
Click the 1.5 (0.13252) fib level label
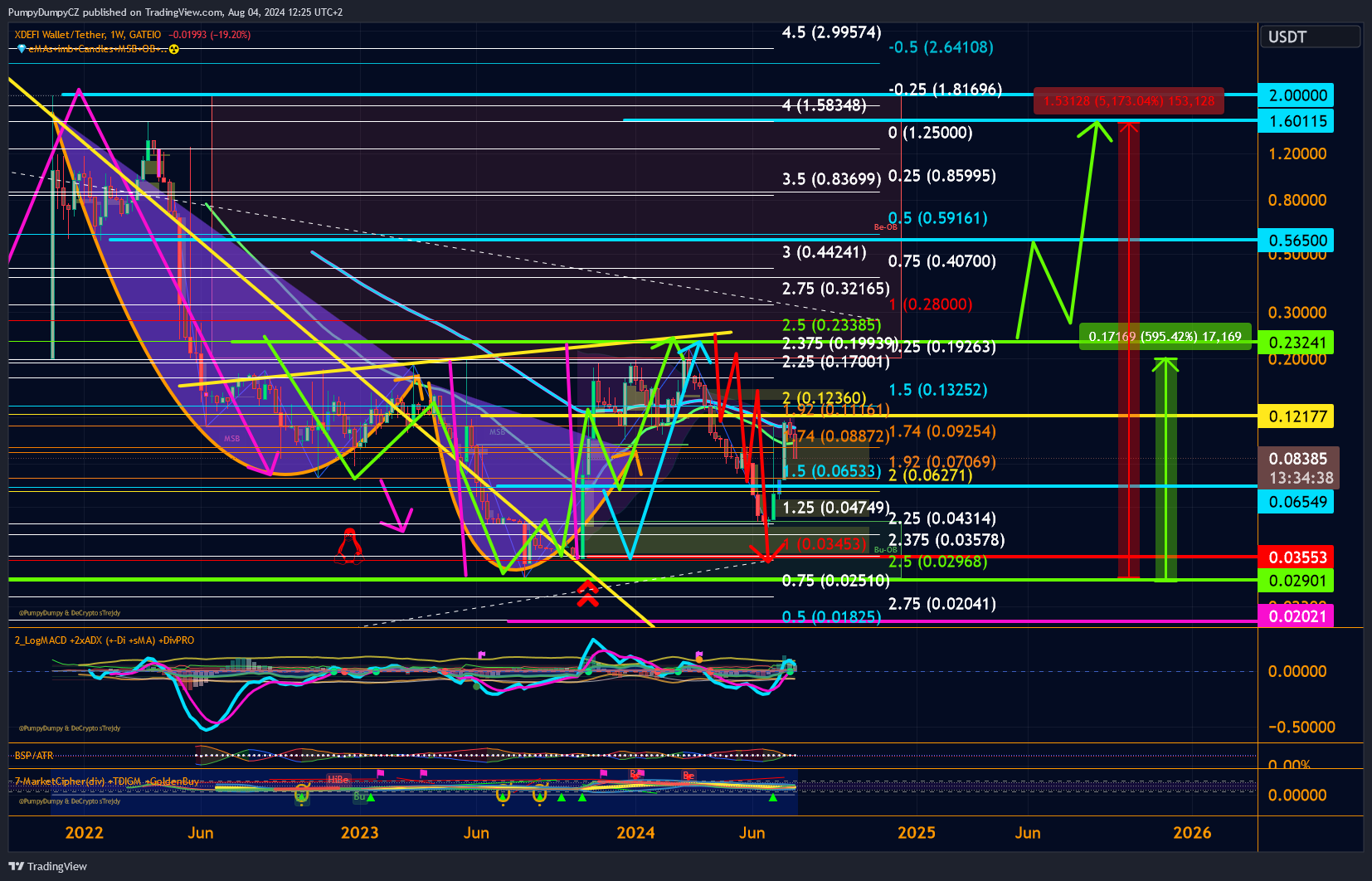pyautogui.click(x=938, y=390)
